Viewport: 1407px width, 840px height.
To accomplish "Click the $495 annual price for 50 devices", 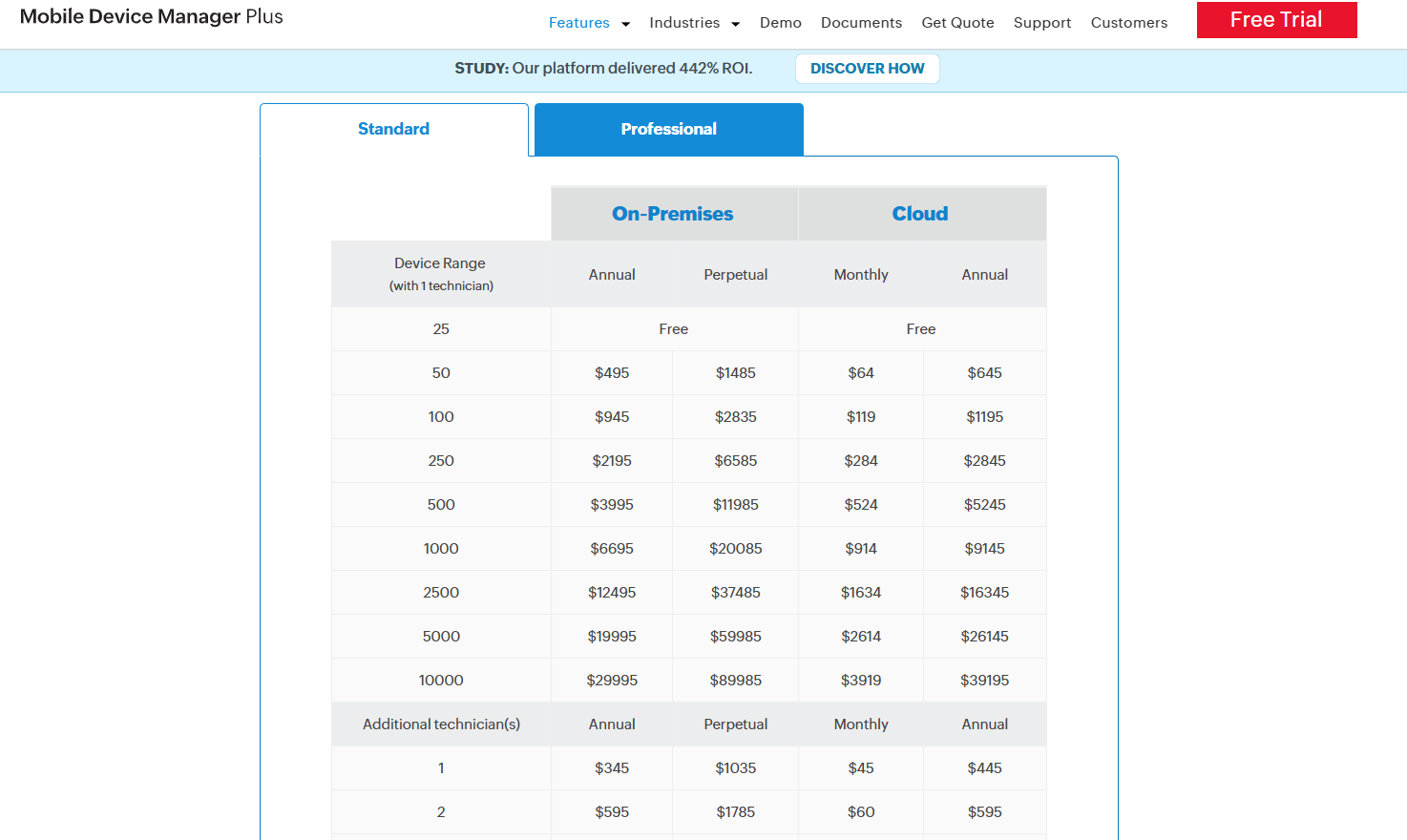I will coord(612,373).
